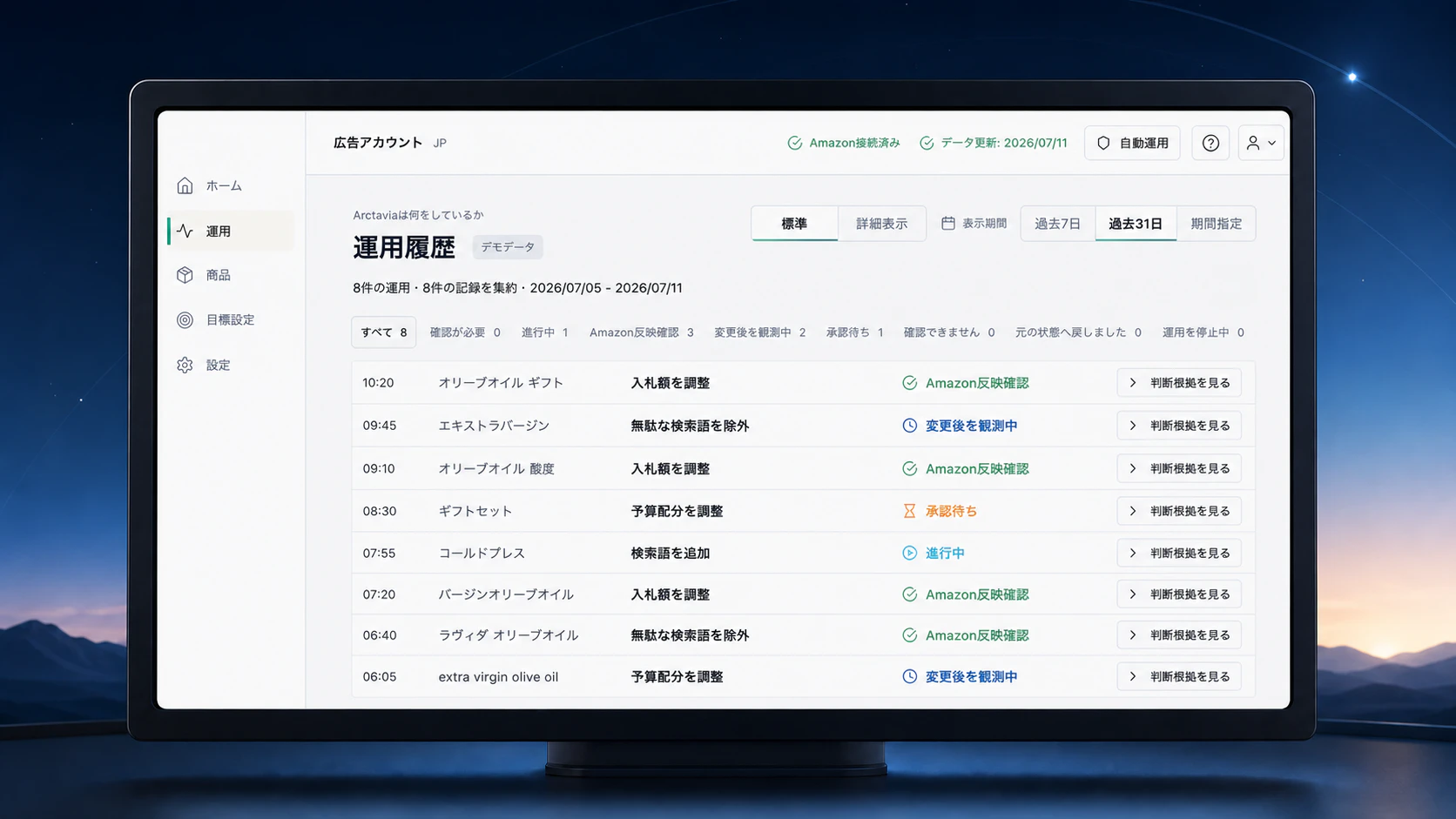Filter by 変更後を観測中 2 tab

point(759,332)
